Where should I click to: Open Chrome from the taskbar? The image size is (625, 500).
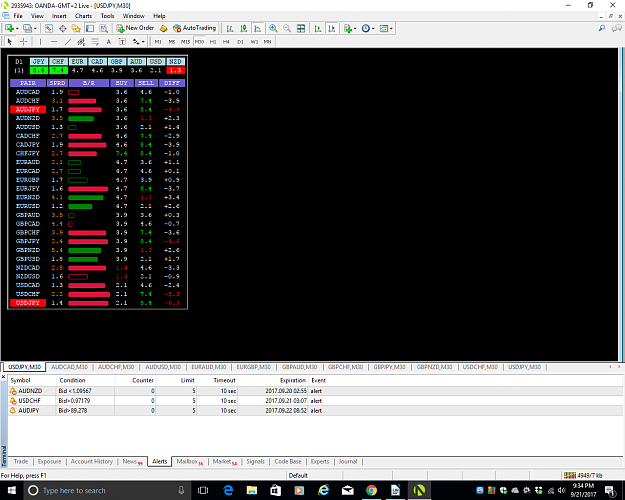pyautogui.click(x=371, y=490)
